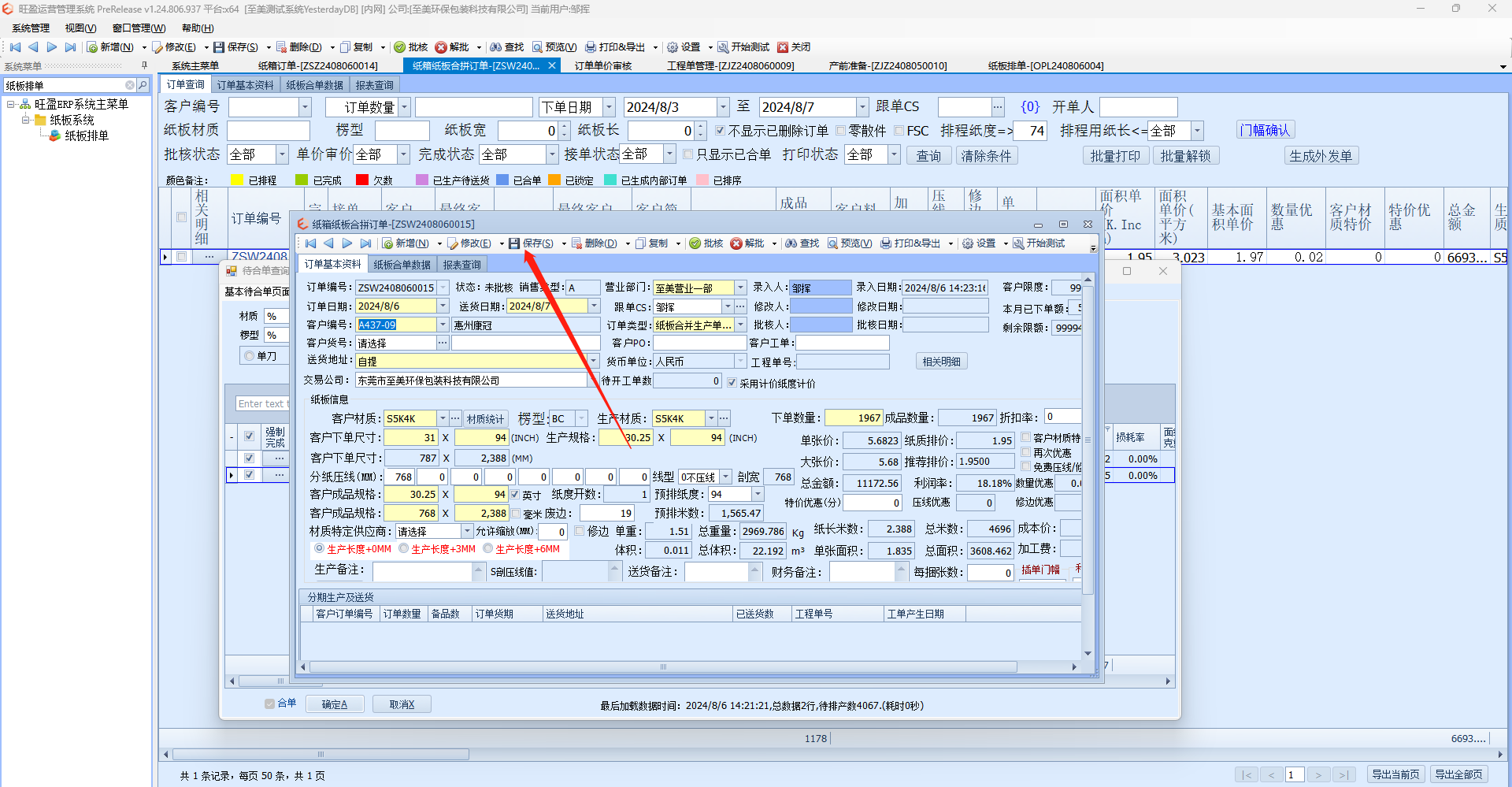Click 清除条件 button
This screenshot has height=787, width=1512.
[986, 156]
